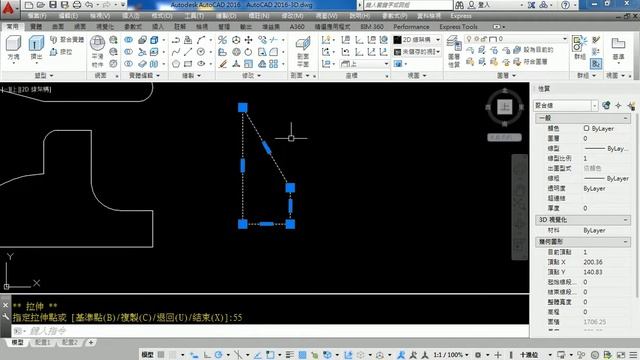Viewport: 640px width, 360px height.
Task: Open the Performance ribbon tab
Action: point(411,26)
